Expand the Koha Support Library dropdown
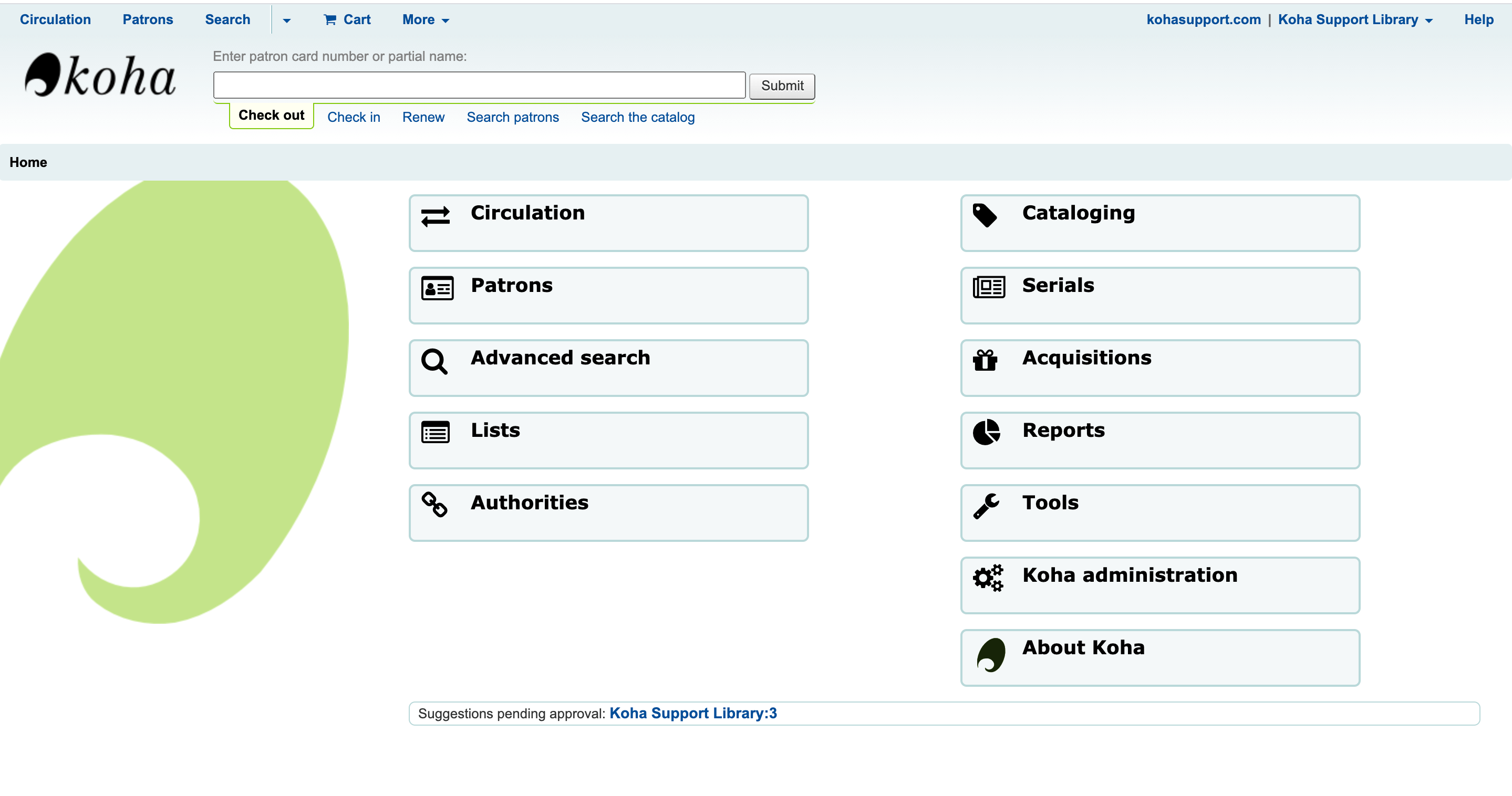1512x796 pixels. click(x=1428, y=19)
